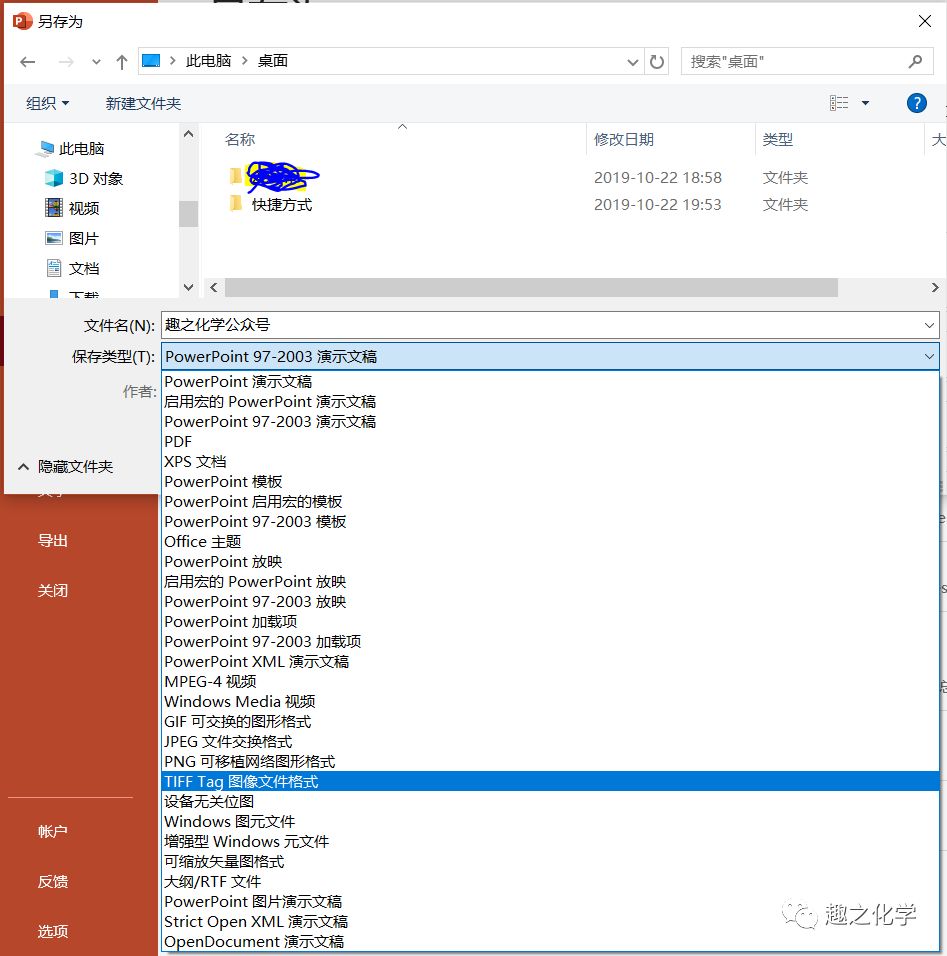Open the 快捷方式 folder
This screenshot has width=947, height=956.
[x=282, y=205]
